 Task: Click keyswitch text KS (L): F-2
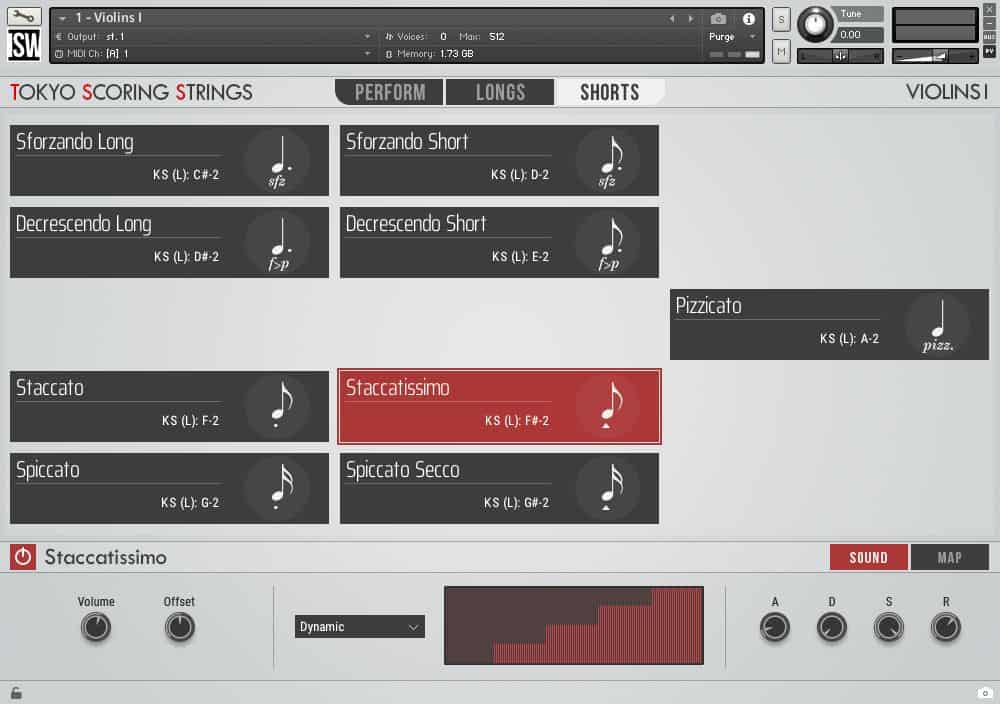[190, 421]
